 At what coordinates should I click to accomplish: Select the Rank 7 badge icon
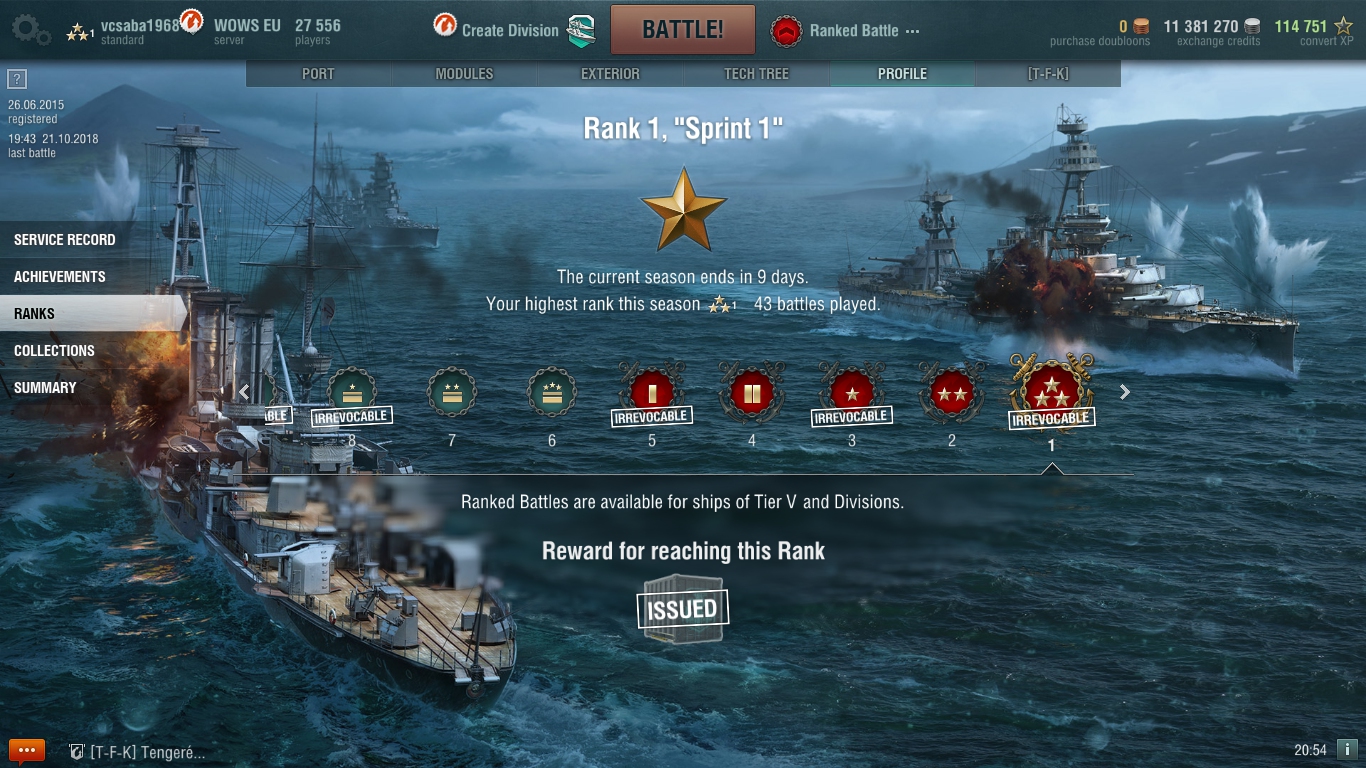(452, 392)
